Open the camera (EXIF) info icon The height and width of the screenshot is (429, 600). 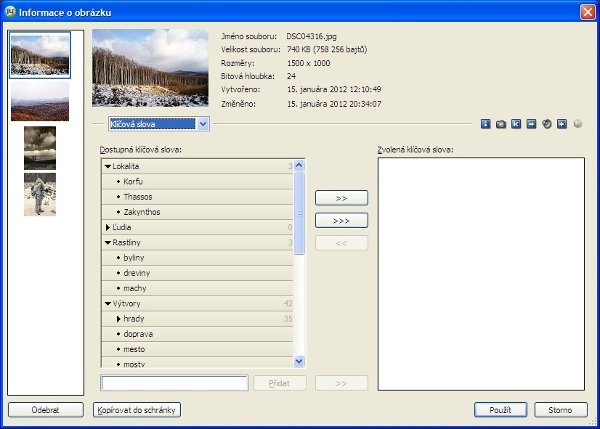pyautogui.click(x=501, y=124)
